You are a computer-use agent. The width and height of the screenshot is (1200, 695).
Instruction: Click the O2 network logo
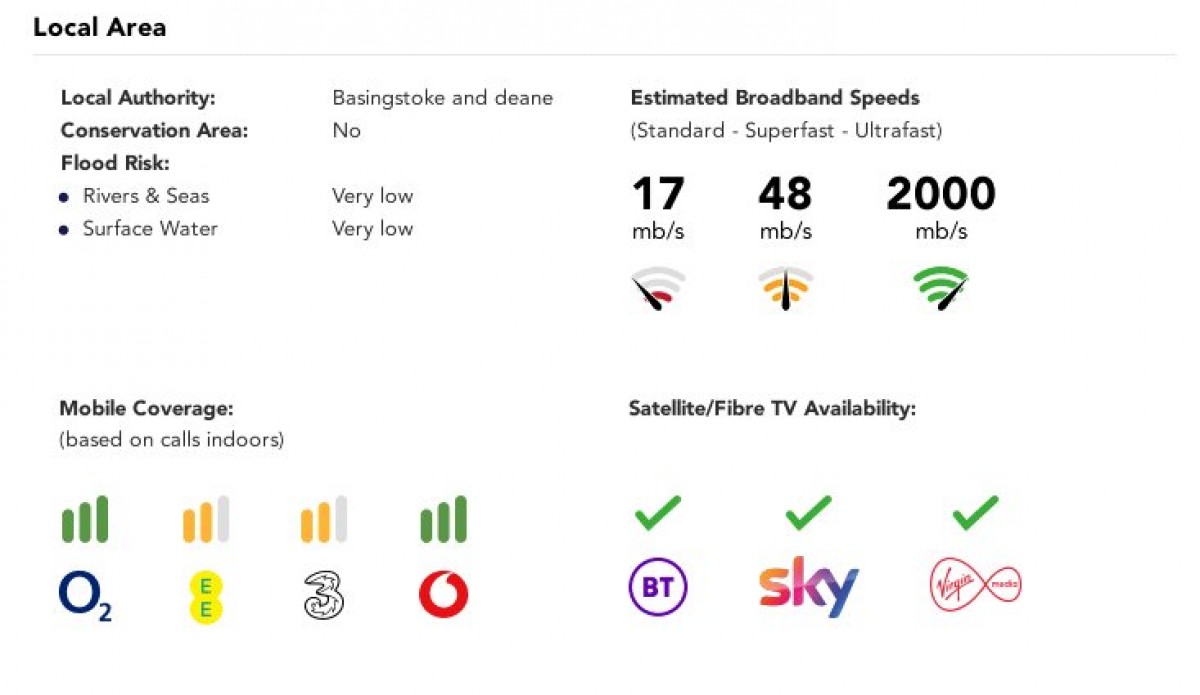[85, 596]
